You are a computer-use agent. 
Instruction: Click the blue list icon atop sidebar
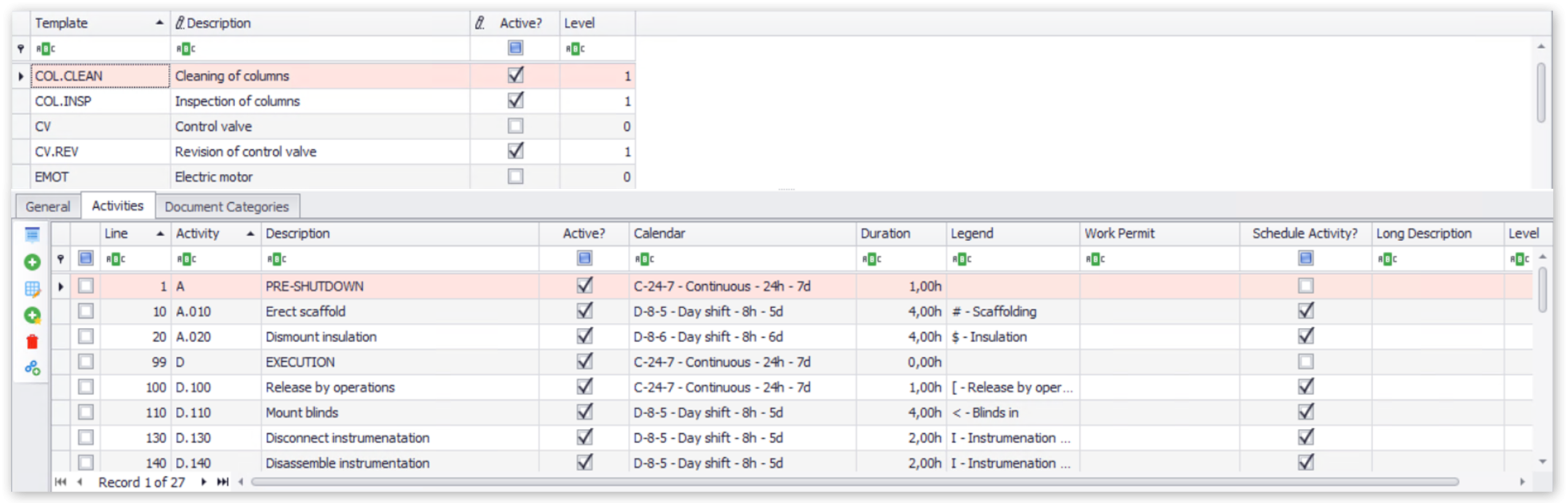(x=32, y=235)
